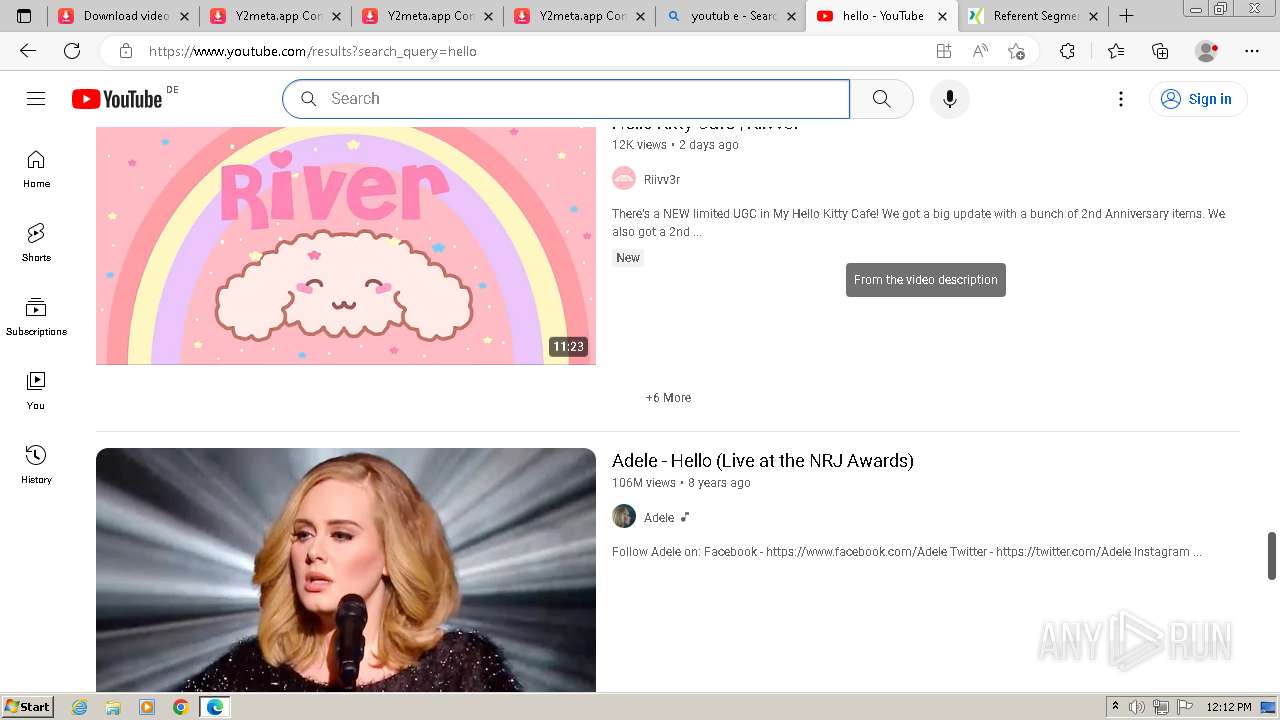Open Subscriptions in the sidebar
The height and width of the screenshot is (720, 1280).
point(36,317)
